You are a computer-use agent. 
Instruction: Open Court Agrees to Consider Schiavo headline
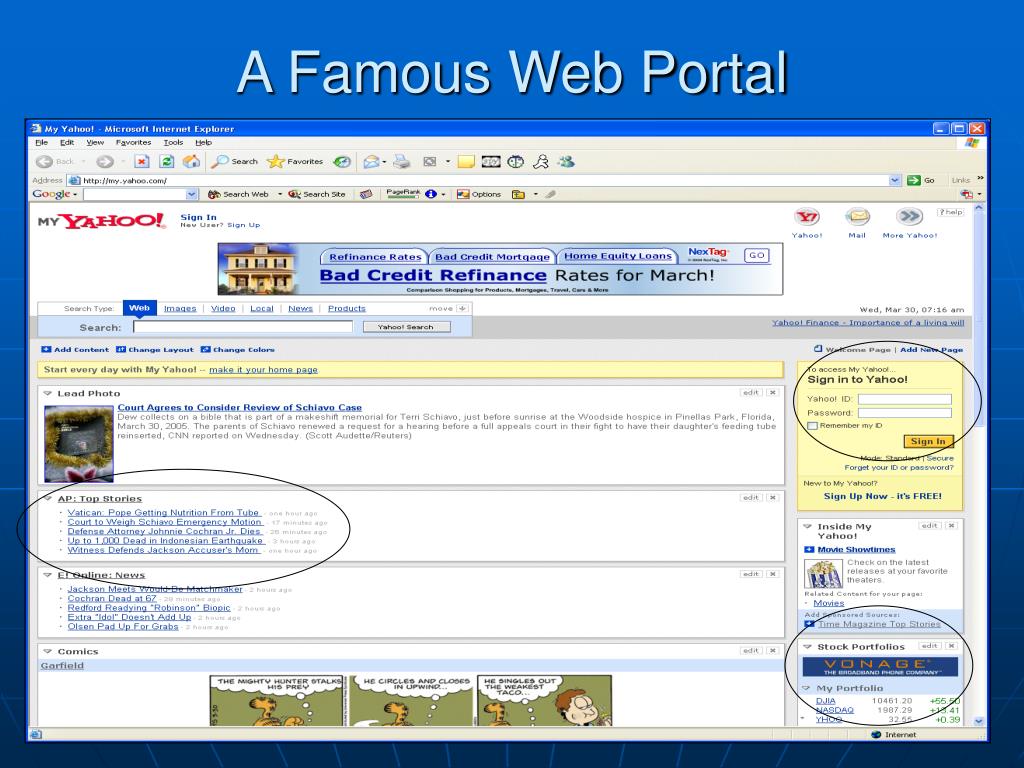click(x=239, y=408)
